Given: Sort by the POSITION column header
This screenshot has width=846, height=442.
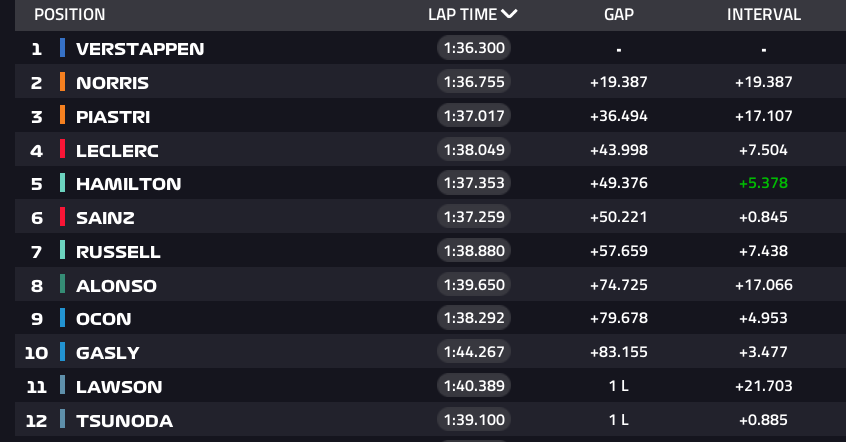Looking at the screenshot, I should tap(70, 15).
